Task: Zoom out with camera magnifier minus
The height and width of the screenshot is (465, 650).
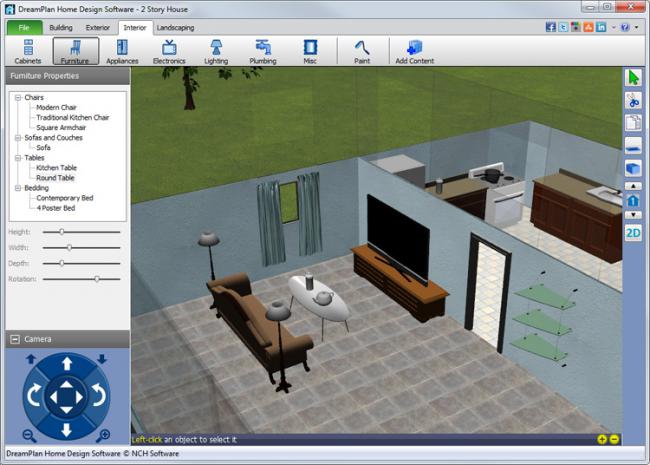Action: pos(29,436)
